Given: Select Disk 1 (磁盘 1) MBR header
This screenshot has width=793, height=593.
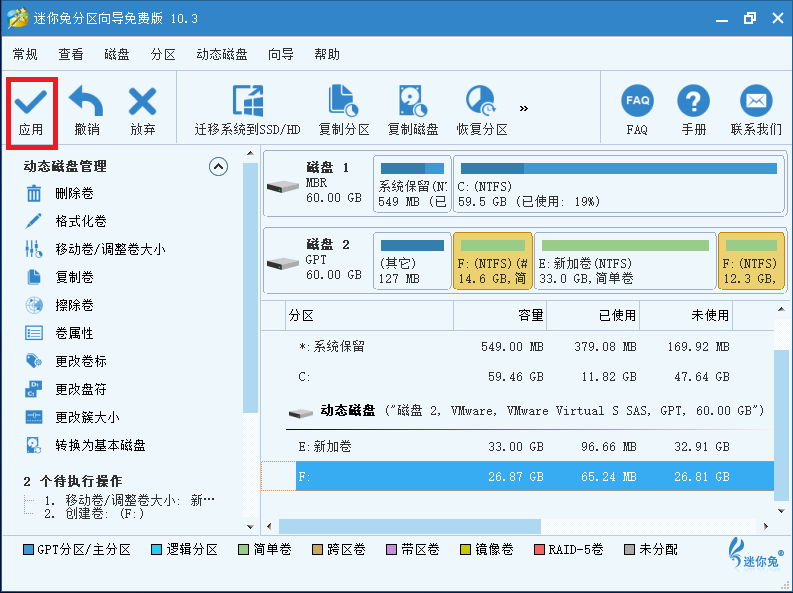Looking at the screenshot, I should [x=318, y=183].
